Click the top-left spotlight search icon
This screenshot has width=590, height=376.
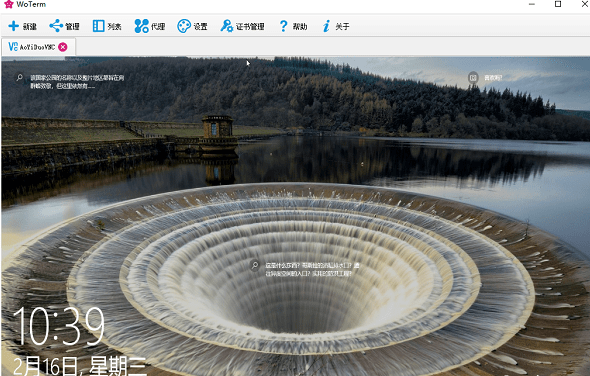pos(19,78)
